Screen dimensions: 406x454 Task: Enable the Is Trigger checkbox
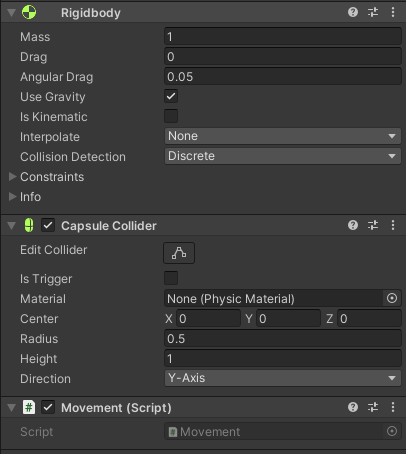171,278
